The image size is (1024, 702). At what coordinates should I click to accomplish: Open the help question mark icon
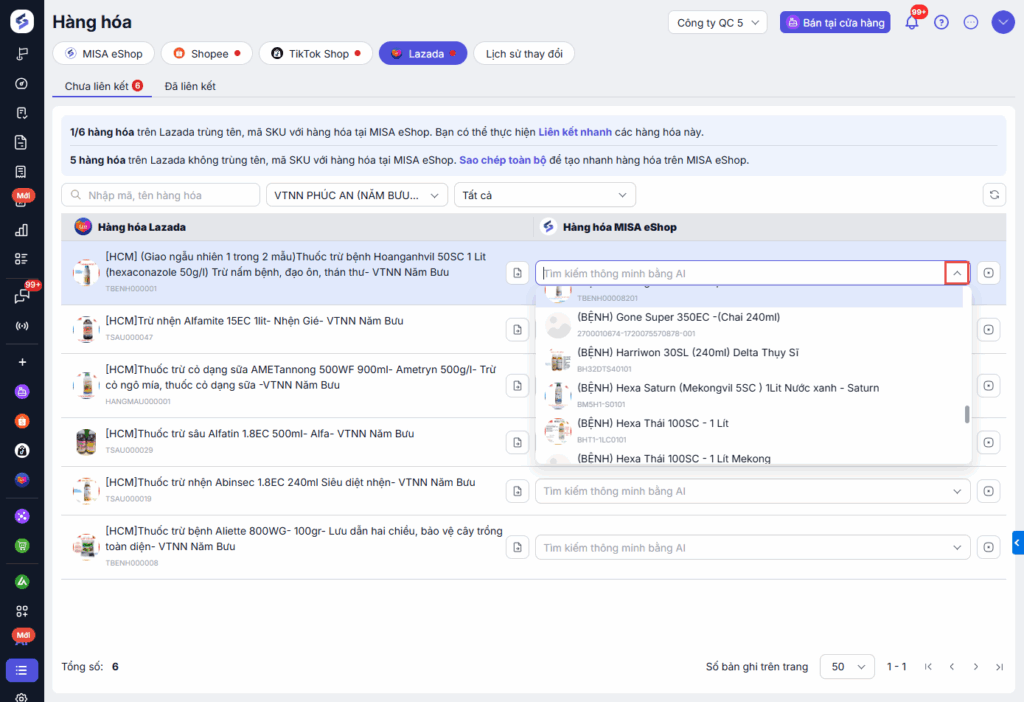pos(941,22)
